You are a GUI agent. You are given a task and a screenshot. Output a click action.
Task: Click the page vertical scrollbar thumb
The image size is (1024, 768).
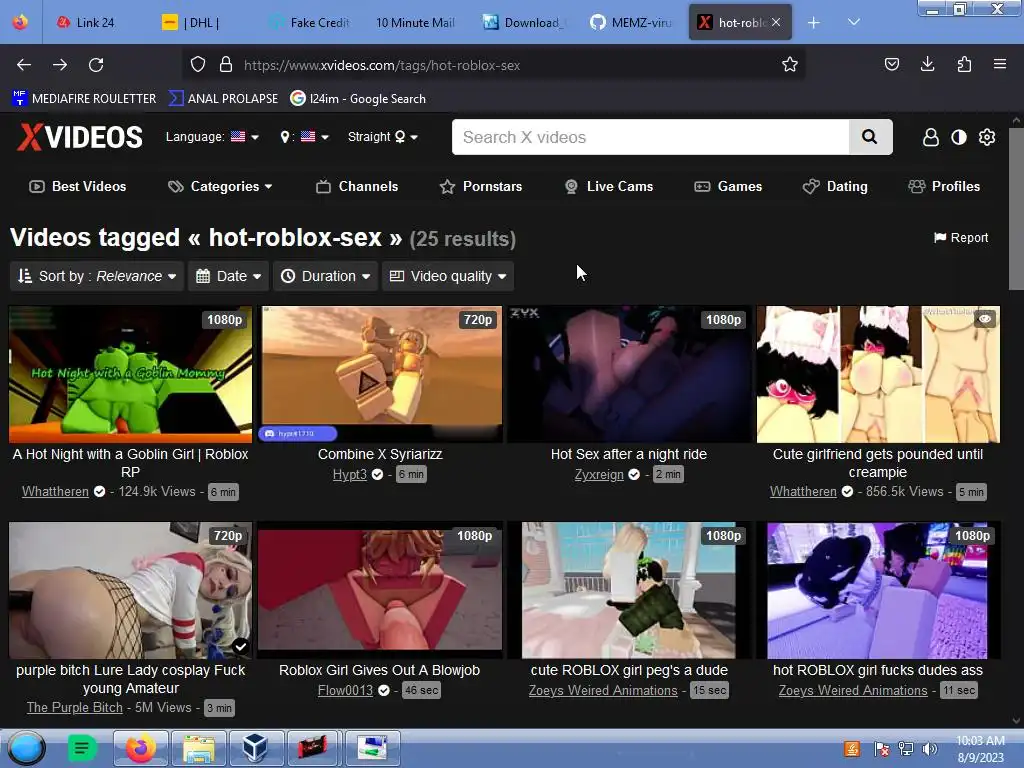click(1016, 208)
